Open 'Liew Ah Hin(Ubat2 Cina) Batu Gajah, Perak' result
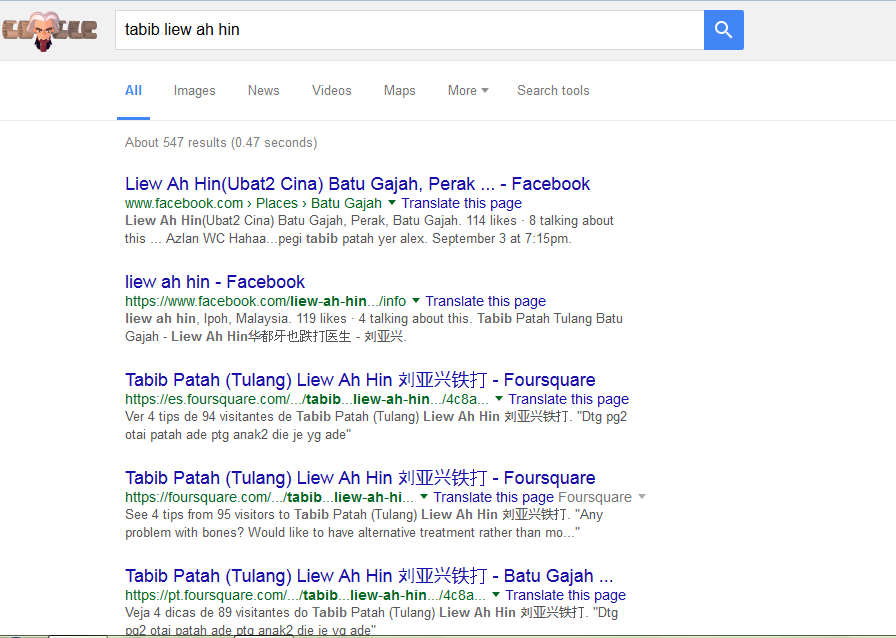Screen dimensions: 896x638 pyautogui.click(x=357, y=184)
